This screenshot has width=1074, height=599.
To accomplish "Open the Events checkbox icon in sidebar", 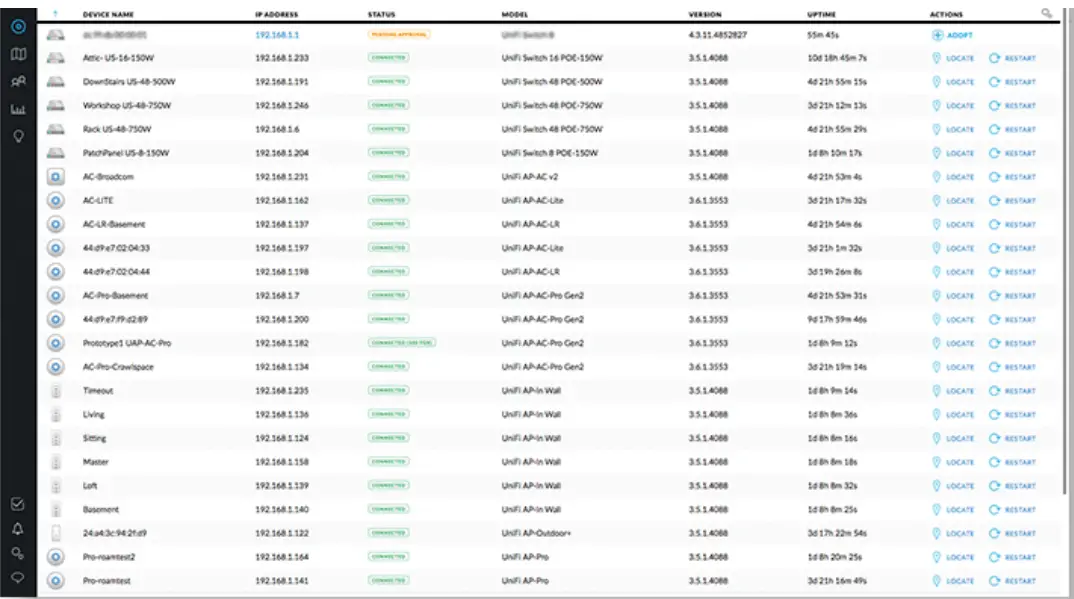I will (18, 505).
